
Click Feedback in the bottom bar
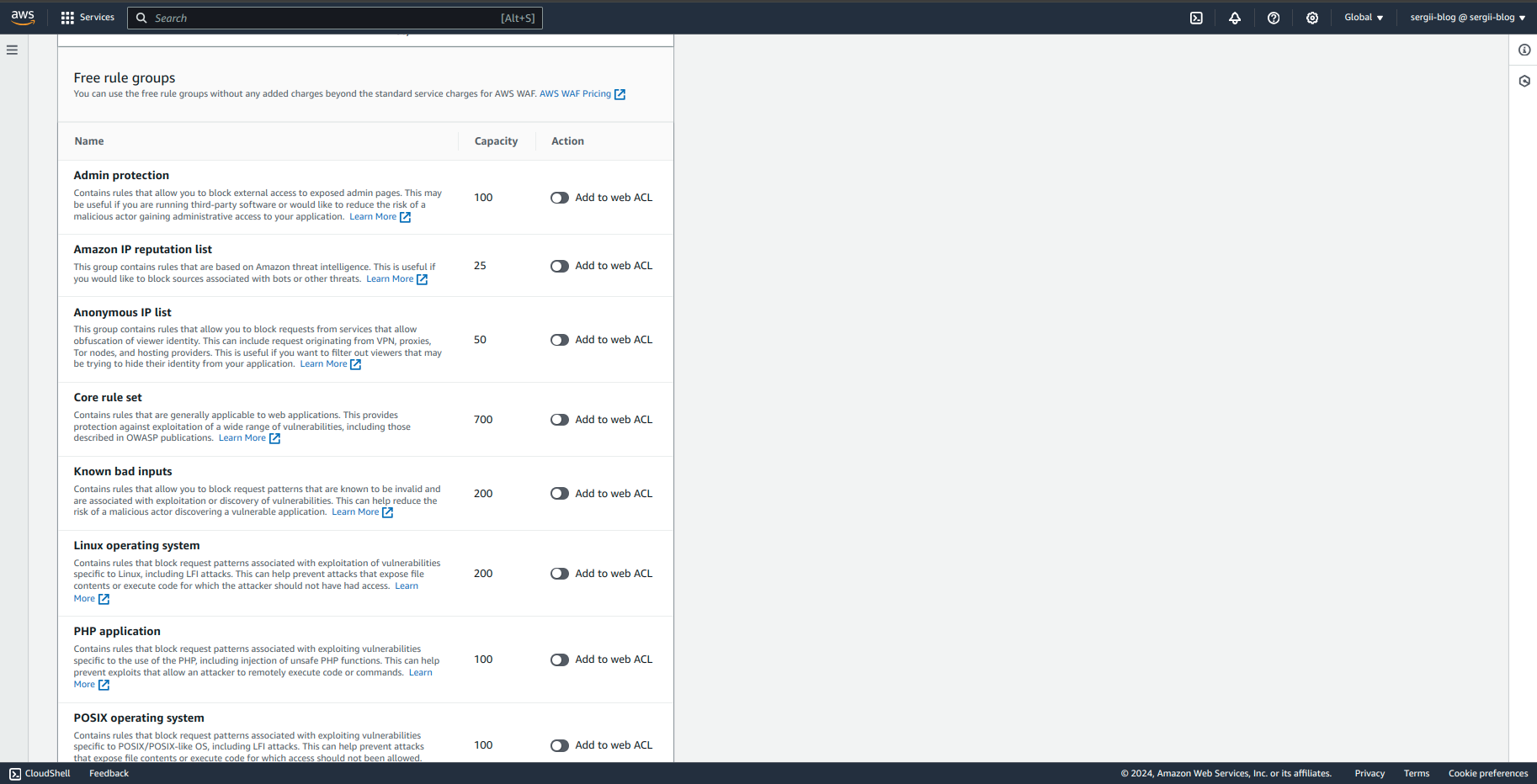click(108, 772)
